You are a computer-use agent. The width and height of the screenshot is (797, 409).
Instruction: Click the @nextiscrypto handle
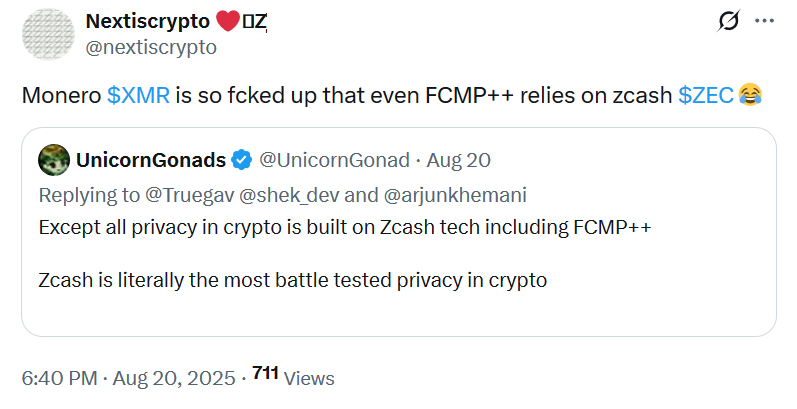(150, 46)
